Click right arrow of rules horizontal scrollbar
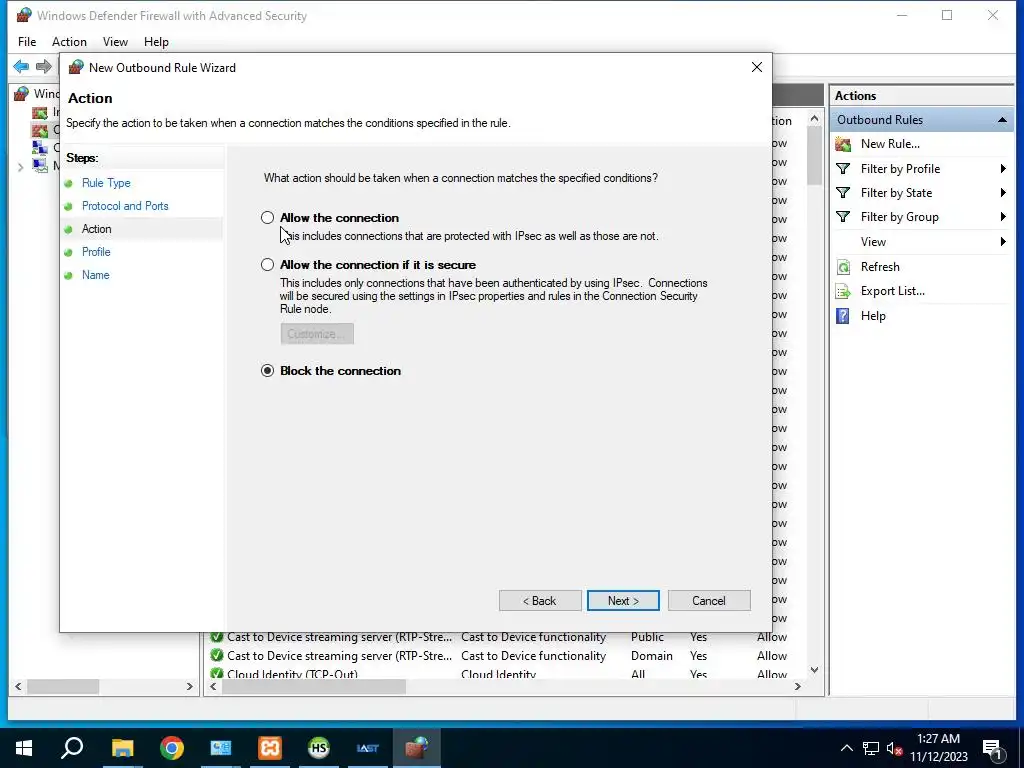The image size is (1024, 768). click(x=797, y=686)
